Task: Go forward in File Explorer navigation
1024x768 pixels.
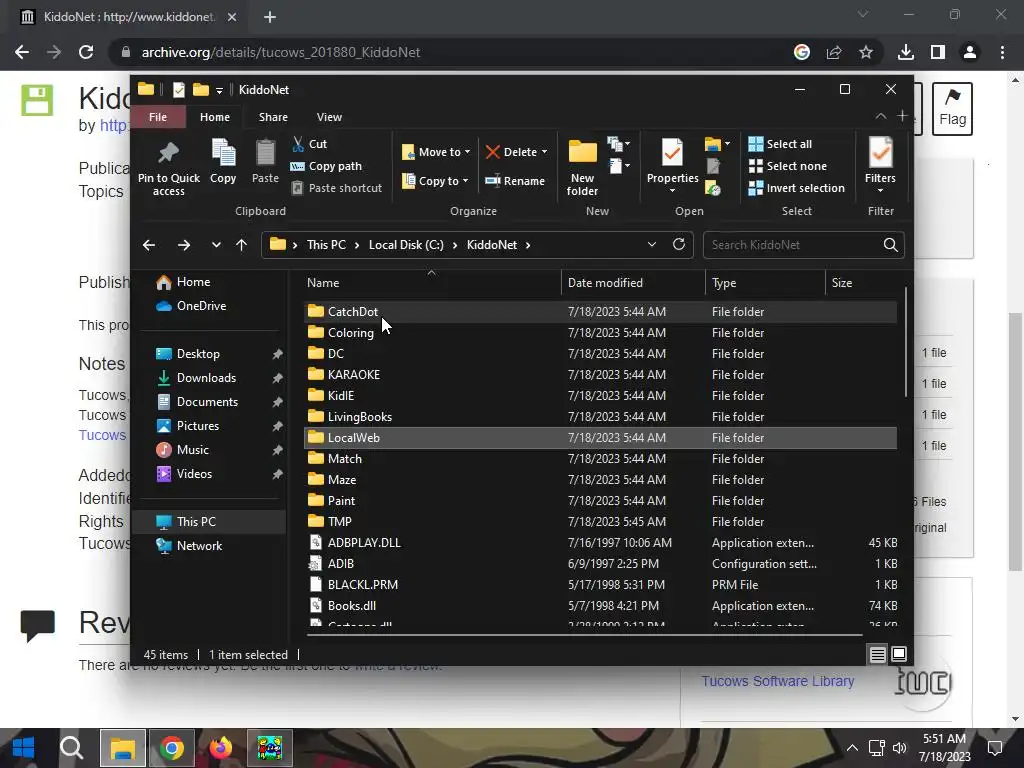Action: click(184, 245)
